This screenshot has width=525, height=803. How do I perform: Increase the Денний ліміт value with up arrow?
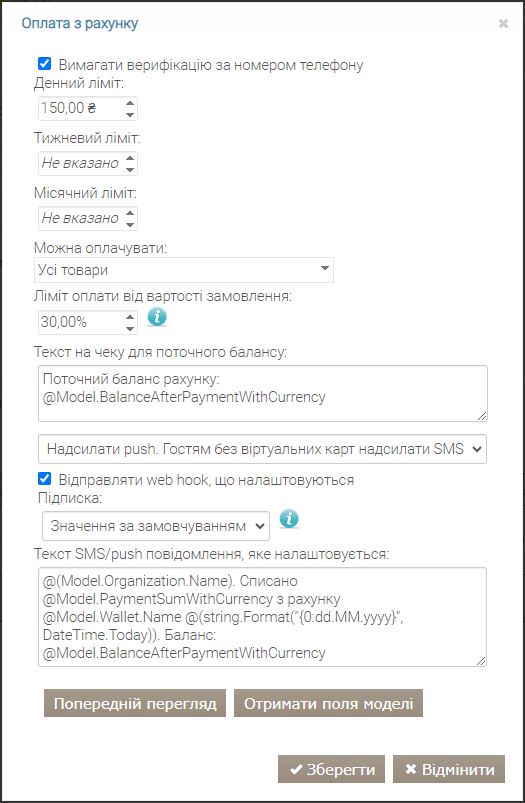(x=130, y=103)
